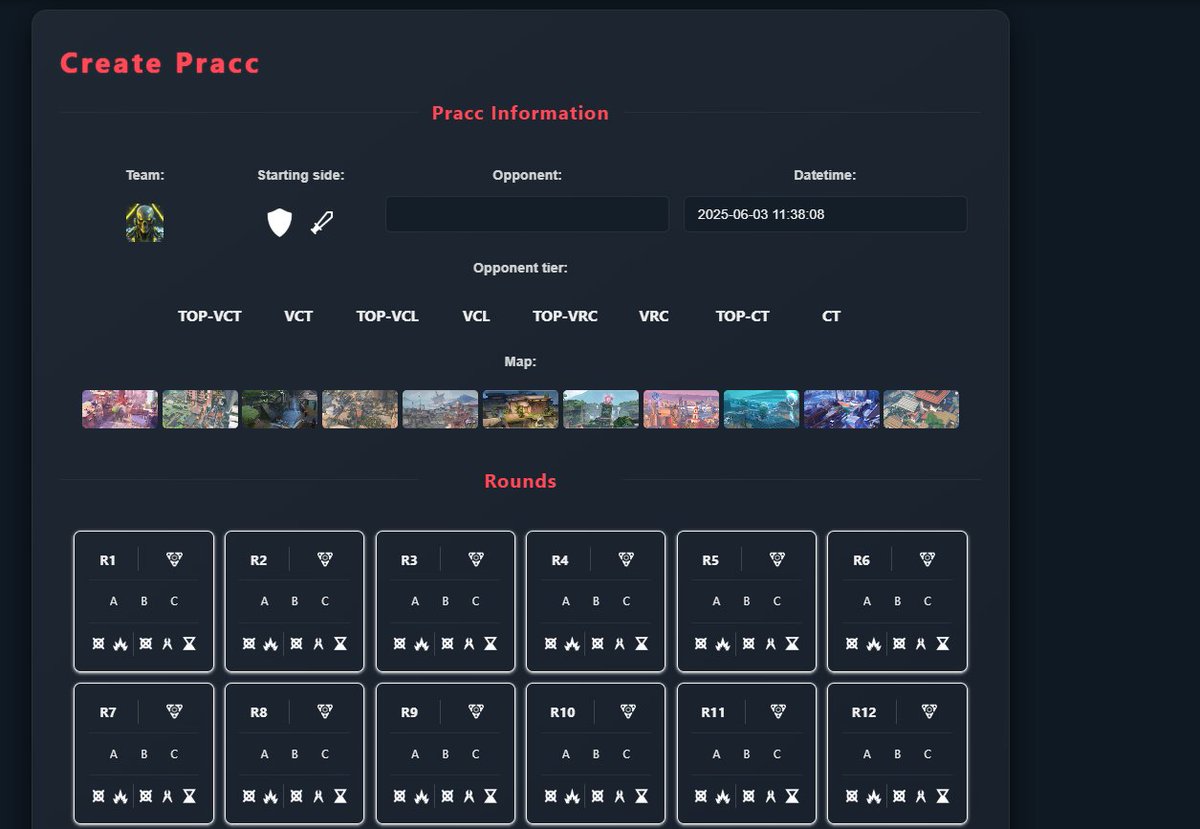Click the triangle emblem icon in R1
Image resolution: width=1200 pixels, height=829 pixels.
174,560
